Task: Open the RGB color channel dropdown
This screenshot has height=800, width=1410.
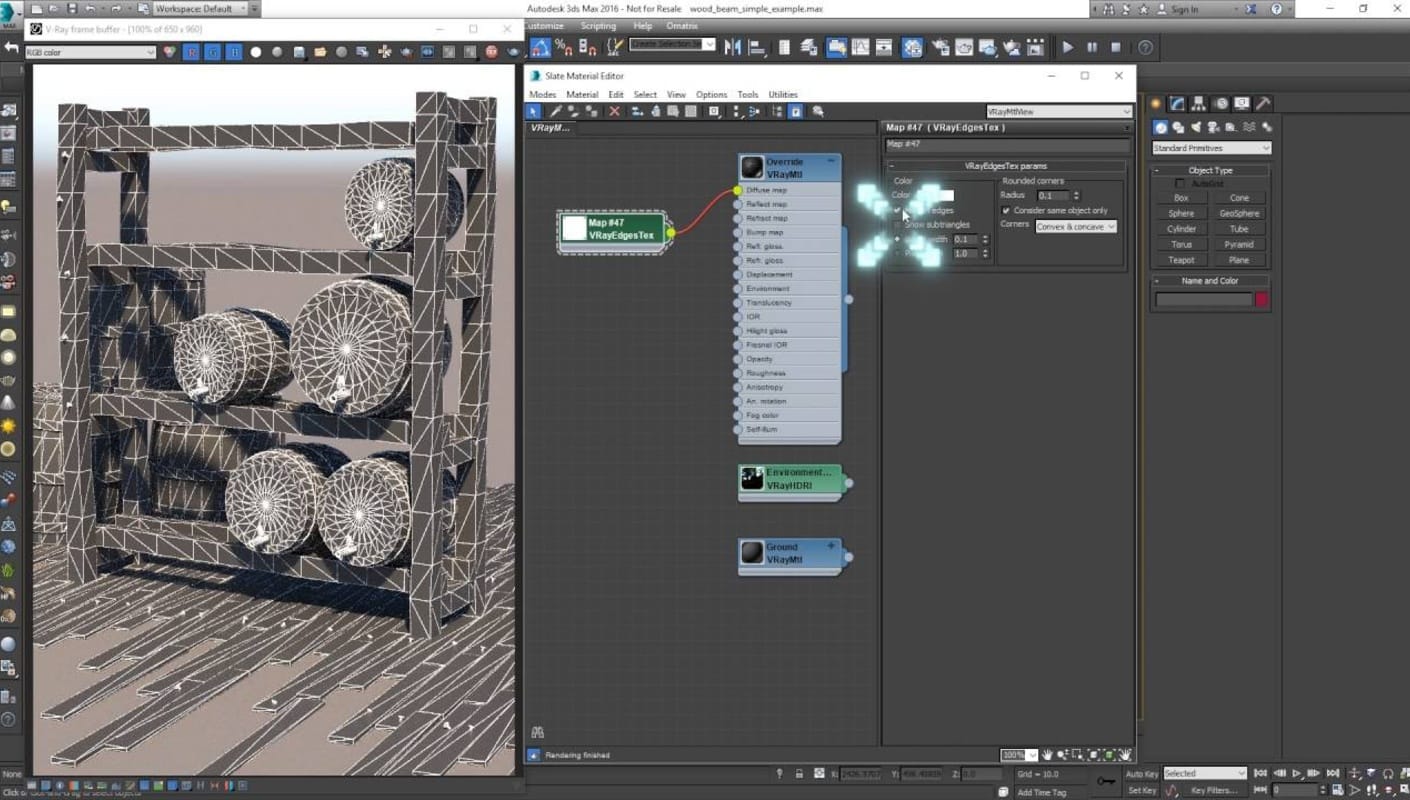Action: 90,52
